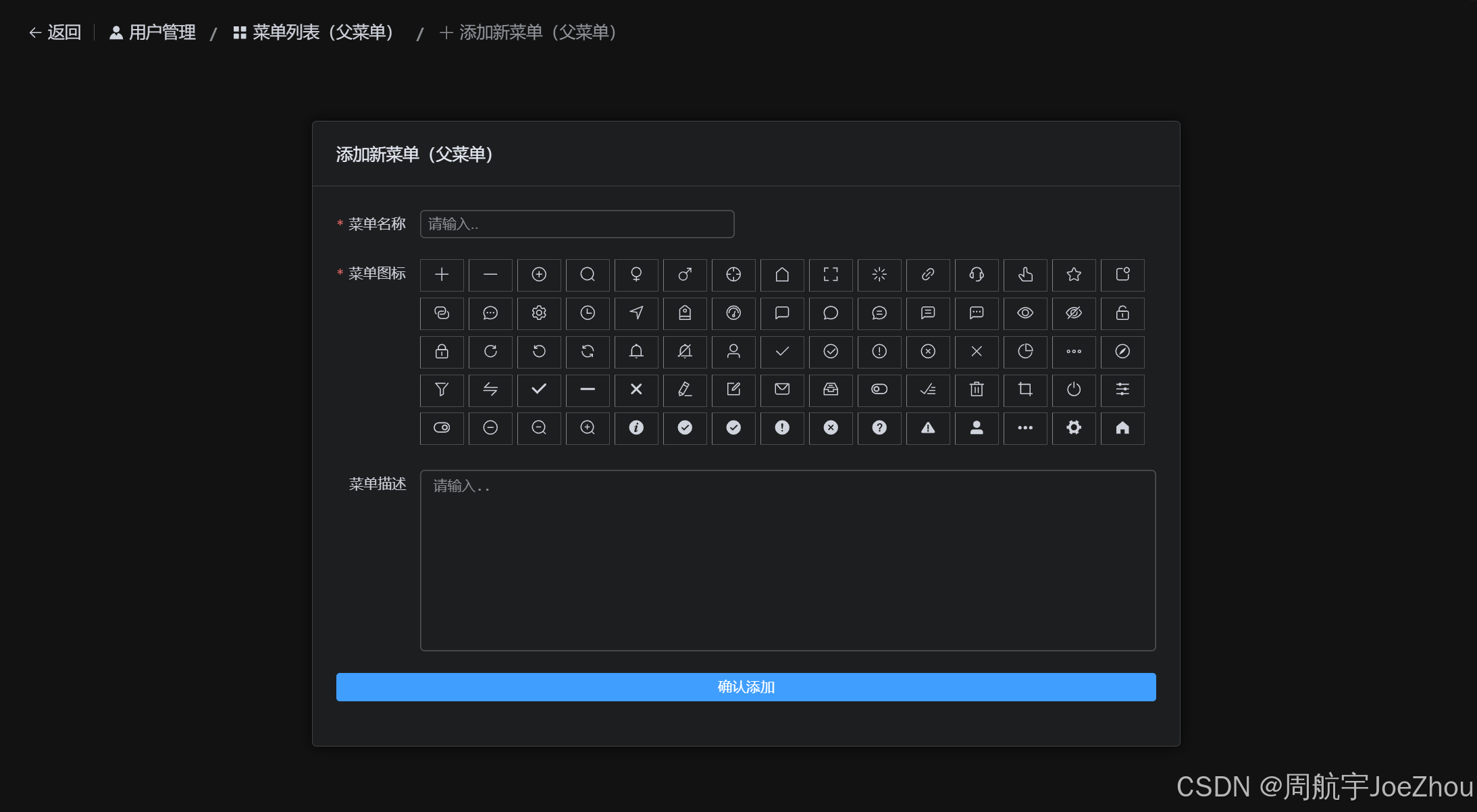Select the full-screen corners icon

tap(831, 275)
